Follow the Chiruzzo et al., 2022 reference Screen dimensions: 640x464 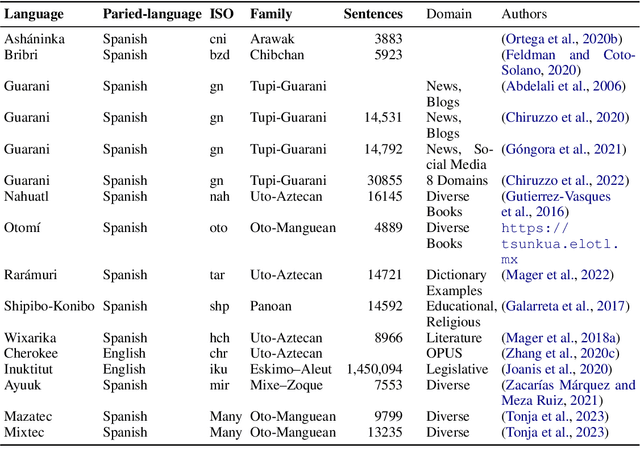[565, 180]
